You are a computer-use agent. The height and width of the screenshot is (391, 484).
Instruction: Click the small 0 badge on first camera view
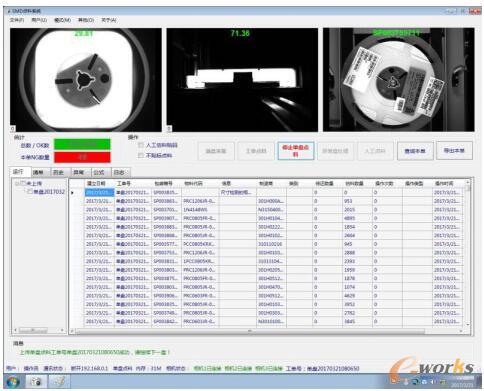(x=13, y=128)
